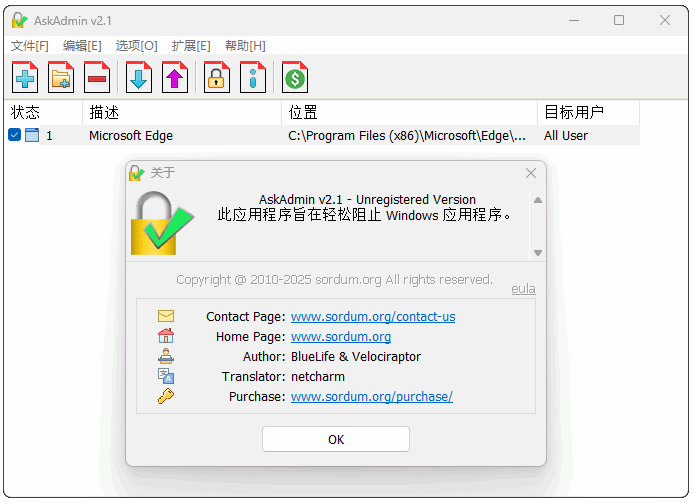This screenshot has width=695, height=504.
Task: Click the green dollar Purchase toolbar icon
Action: (x=295, y=77)
